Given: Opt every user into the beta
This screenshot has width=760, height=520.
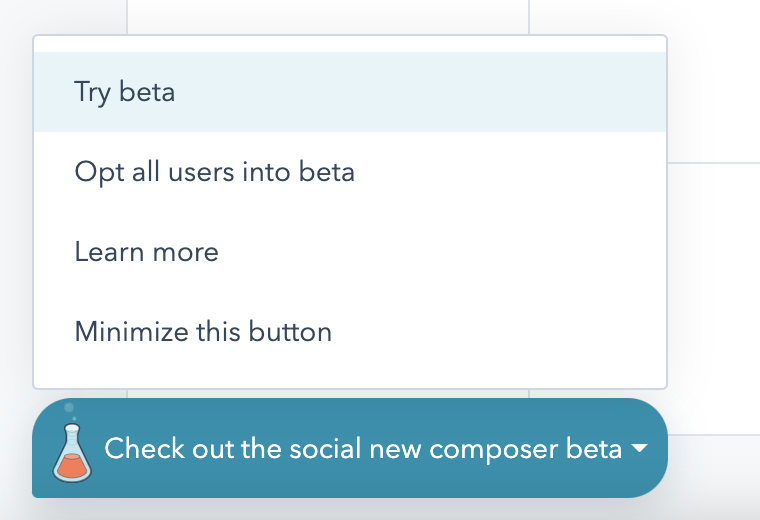Looking at the screenshot, I should pyautogui.click(x=214, y=172).
